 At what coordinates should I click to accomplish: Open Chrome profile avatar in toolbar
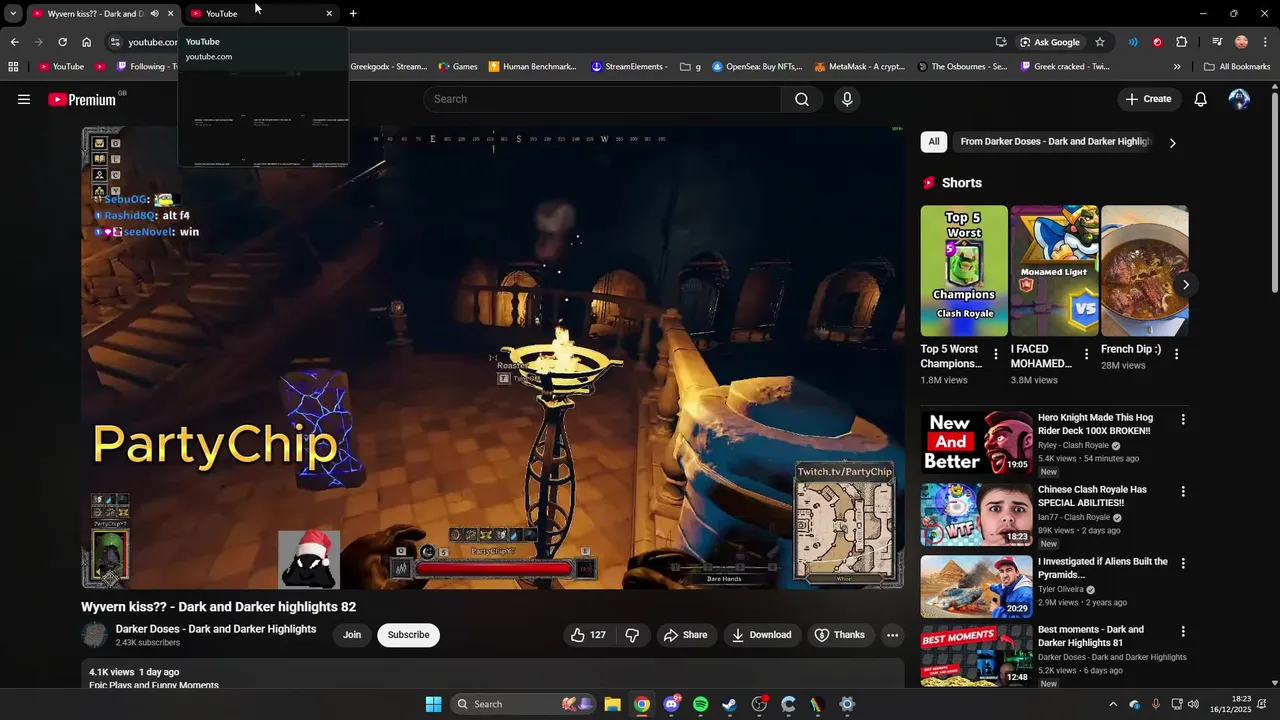tap(1241, 42)
